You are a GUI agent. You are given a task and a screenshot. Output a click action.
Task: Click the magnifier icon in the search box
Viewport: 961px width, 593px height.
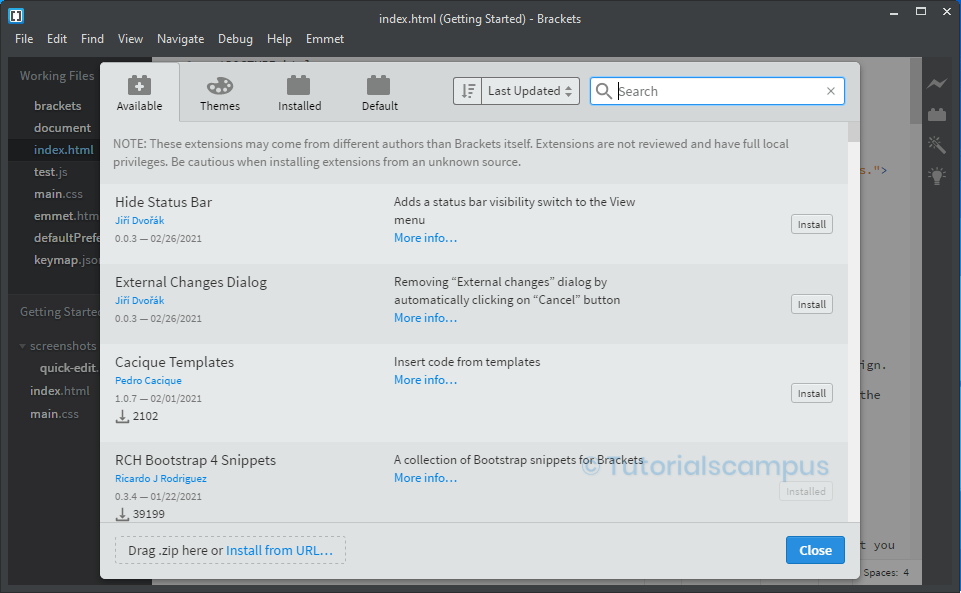pos(604,90)
